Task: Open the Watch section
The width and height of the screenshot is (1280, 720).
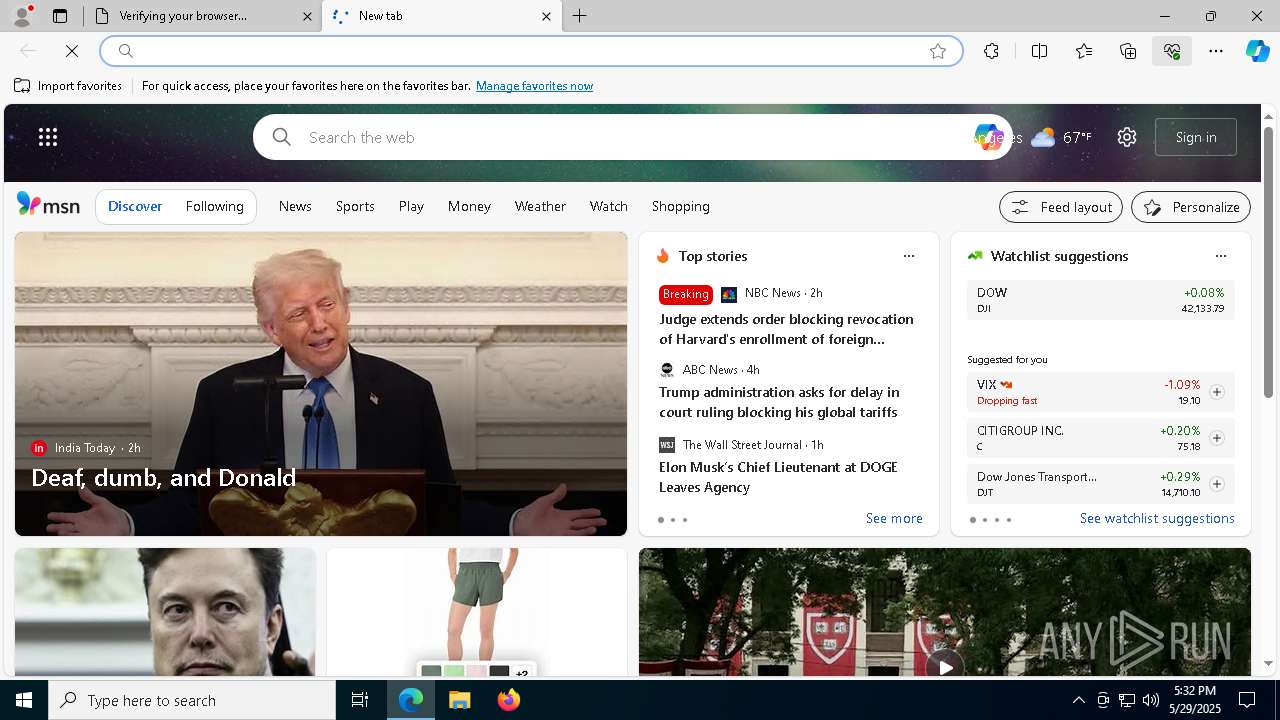Action: pyautogui.click(x=609, y=206)
